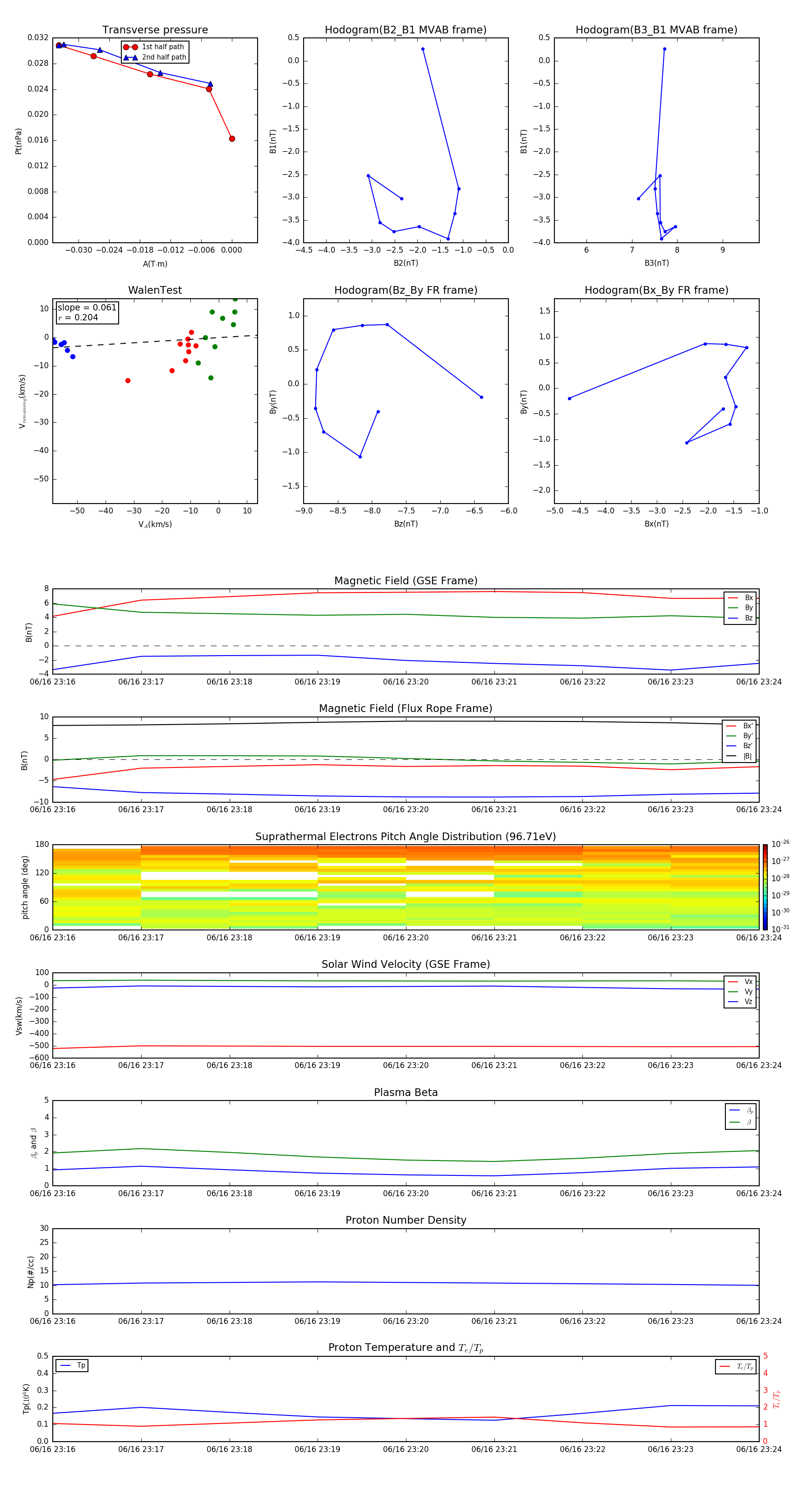
Task: Click the 'Bx' legend entry in GSE magnetic plot
Action: 740,598
